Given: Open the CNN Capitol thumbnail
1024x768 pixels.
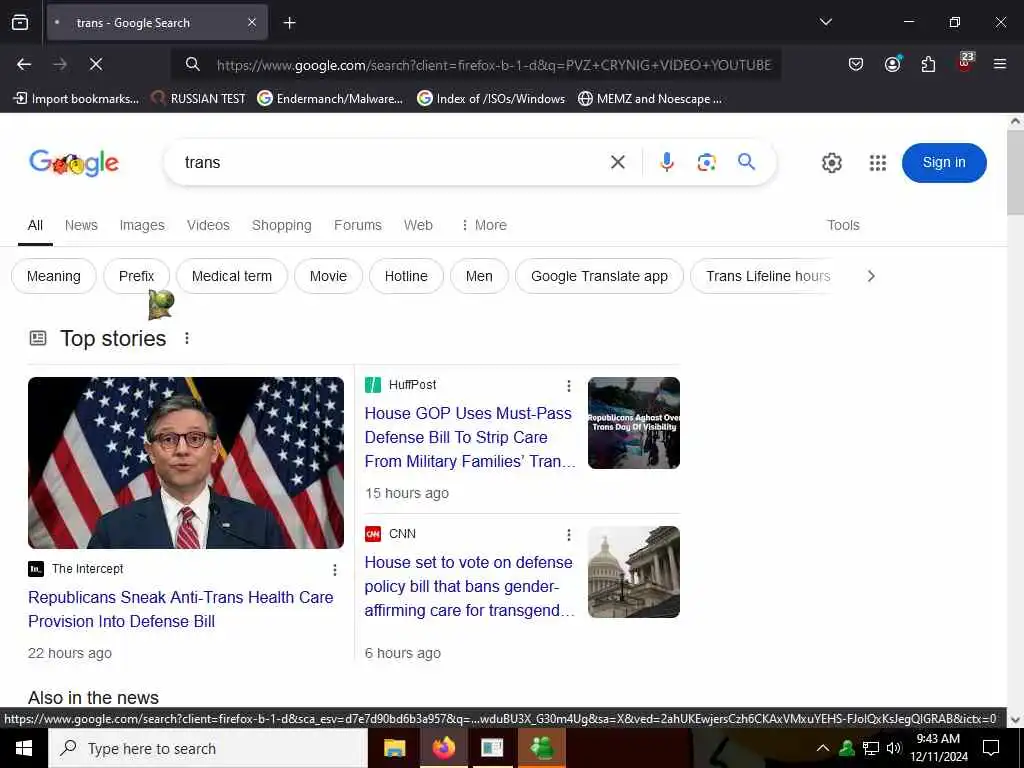Looking at the screenshot, I should (633, 571).
